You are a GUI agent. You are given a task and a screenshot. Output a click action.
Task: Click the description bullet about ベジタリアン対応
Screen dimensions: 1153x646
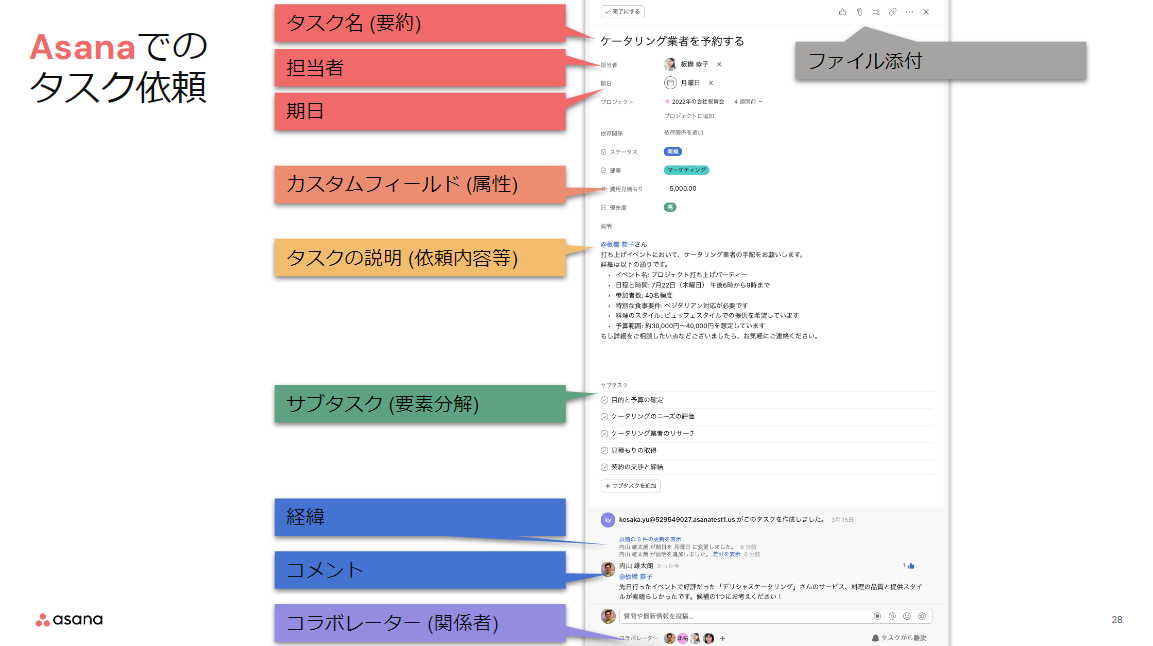click(x=682, y=305)
